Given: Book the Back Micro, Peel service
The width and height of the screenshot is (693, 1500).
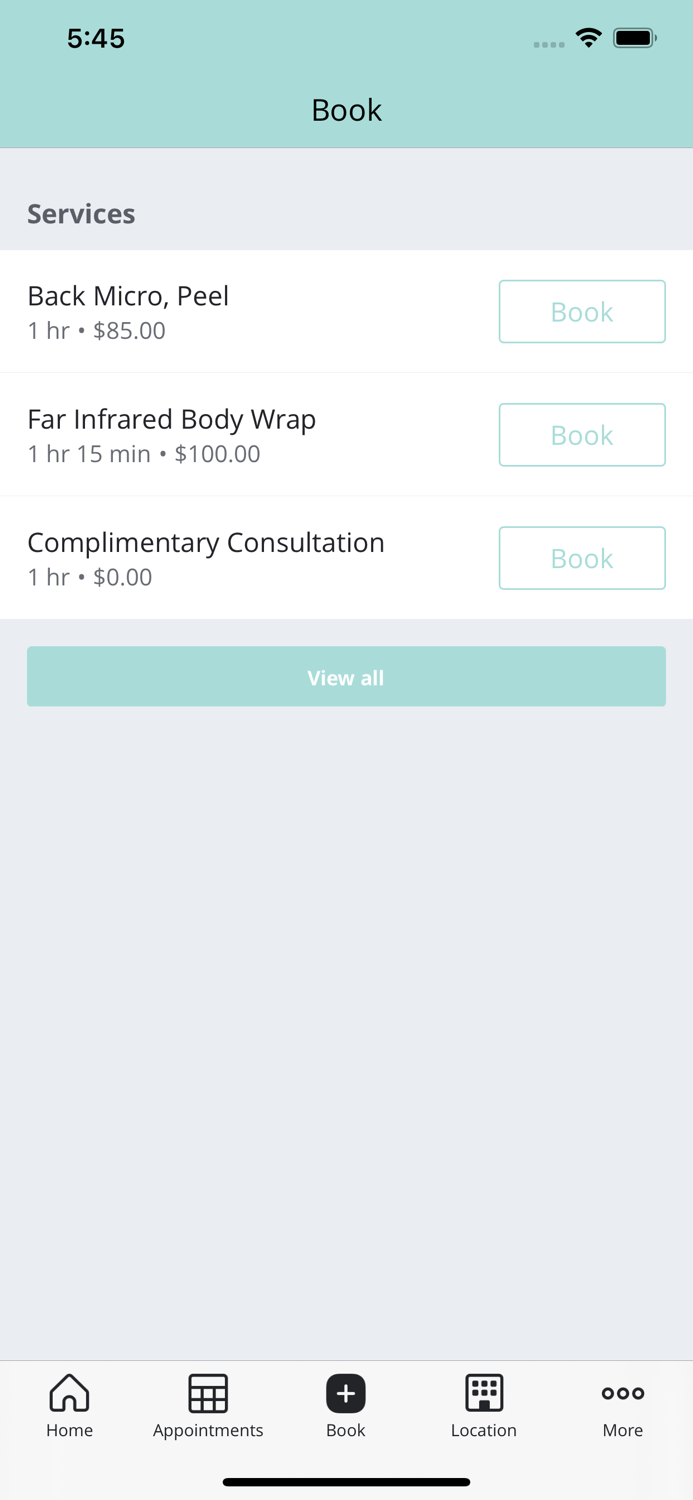Looking at the screenshot, I should 582,312.
